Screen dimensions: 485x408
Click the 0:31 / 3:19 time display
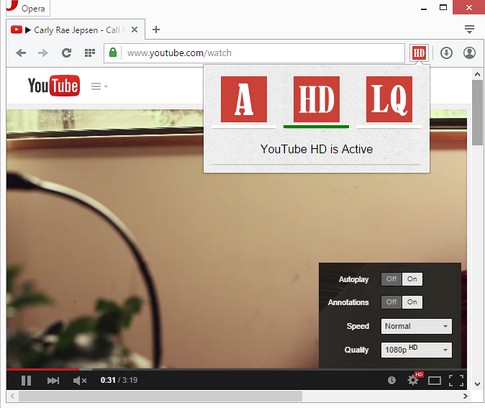119,380
